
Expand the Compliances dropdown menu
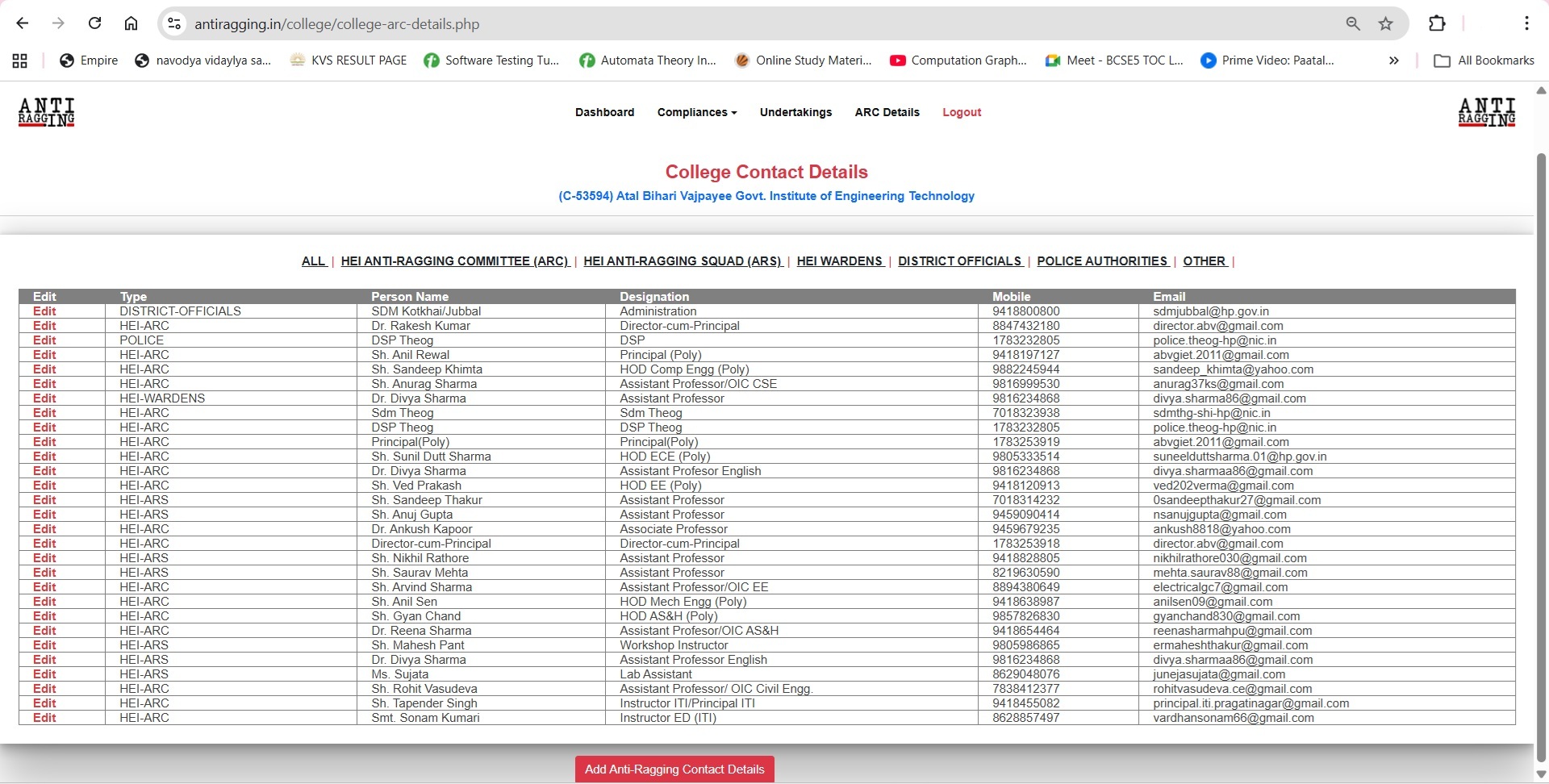(x=696, y=112)
